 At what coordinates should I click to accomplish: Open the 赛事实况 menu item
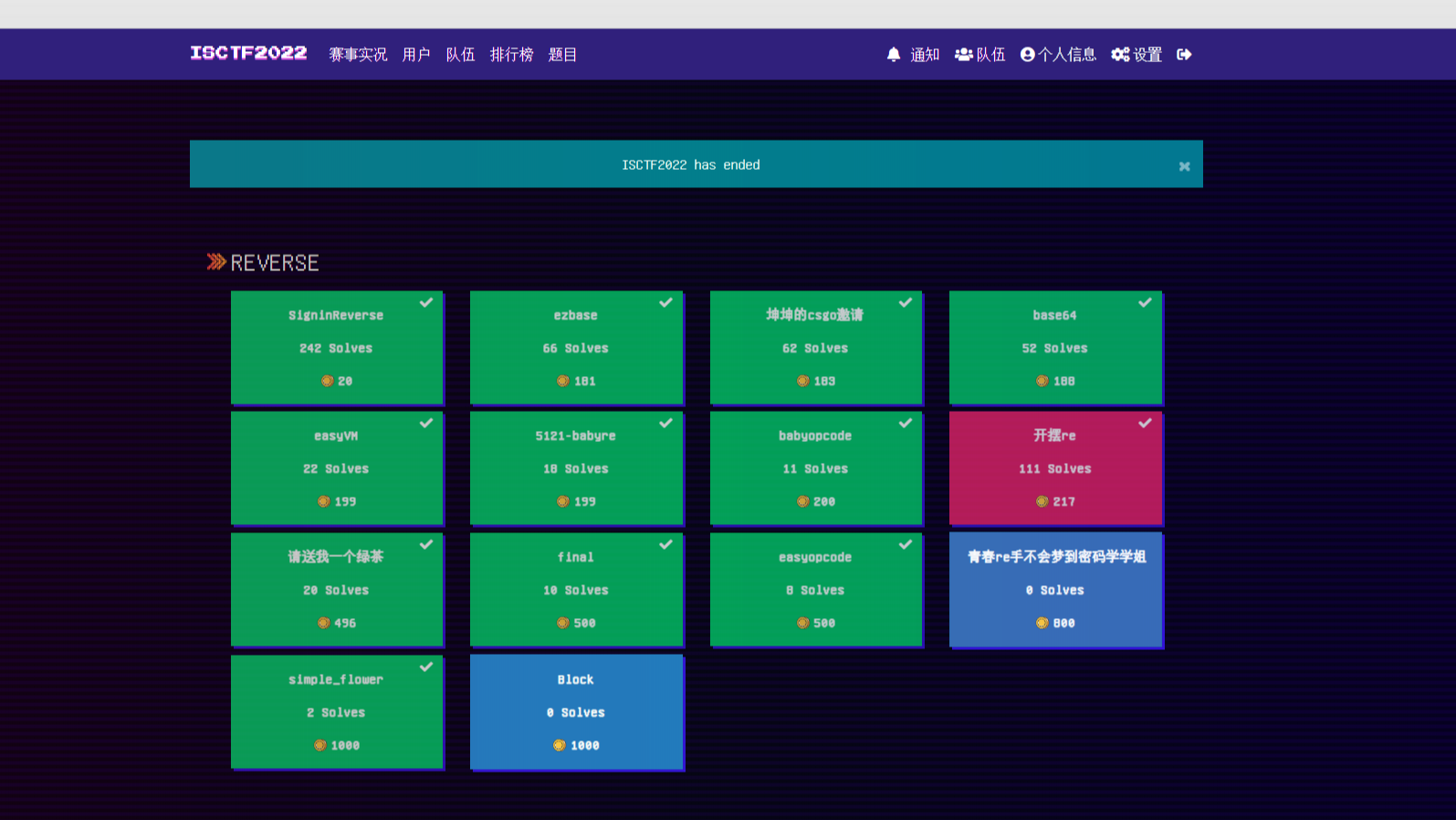click(x=358, y=55)
